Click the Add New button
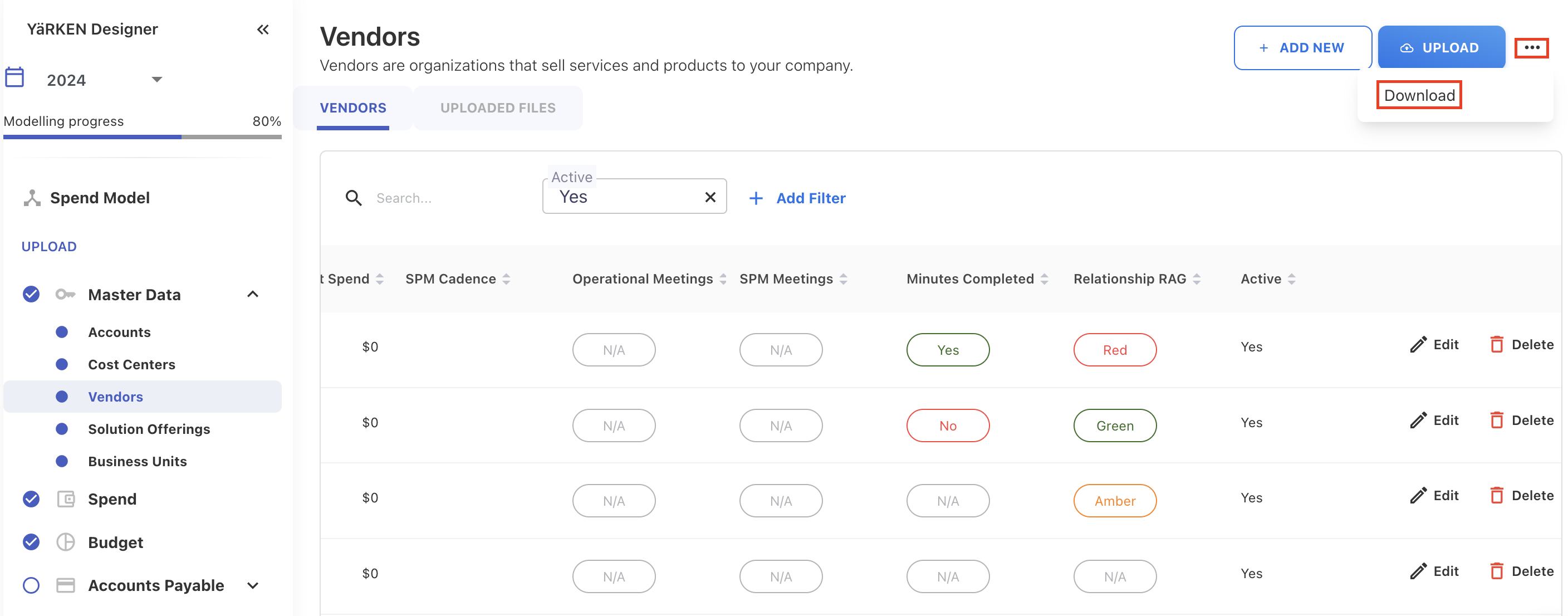The image size is (1568, 616). [x=1302, y=47]
